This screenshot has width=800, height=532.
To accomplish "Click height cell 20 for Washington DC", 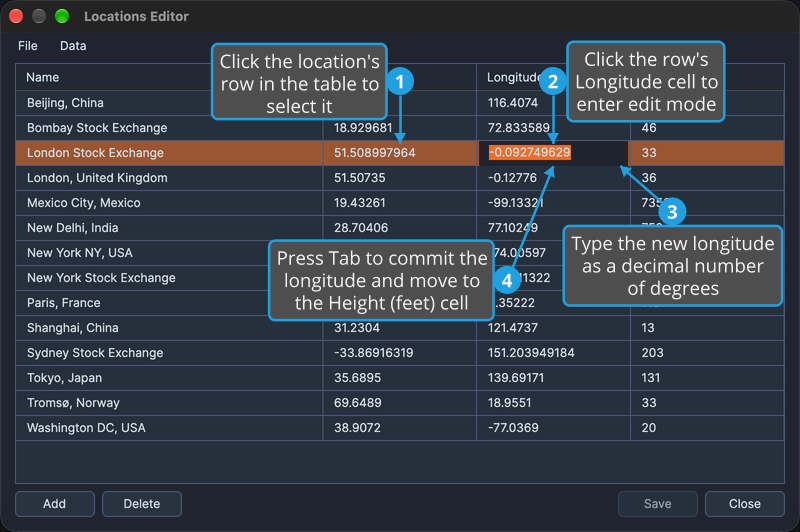I will 707,428.
